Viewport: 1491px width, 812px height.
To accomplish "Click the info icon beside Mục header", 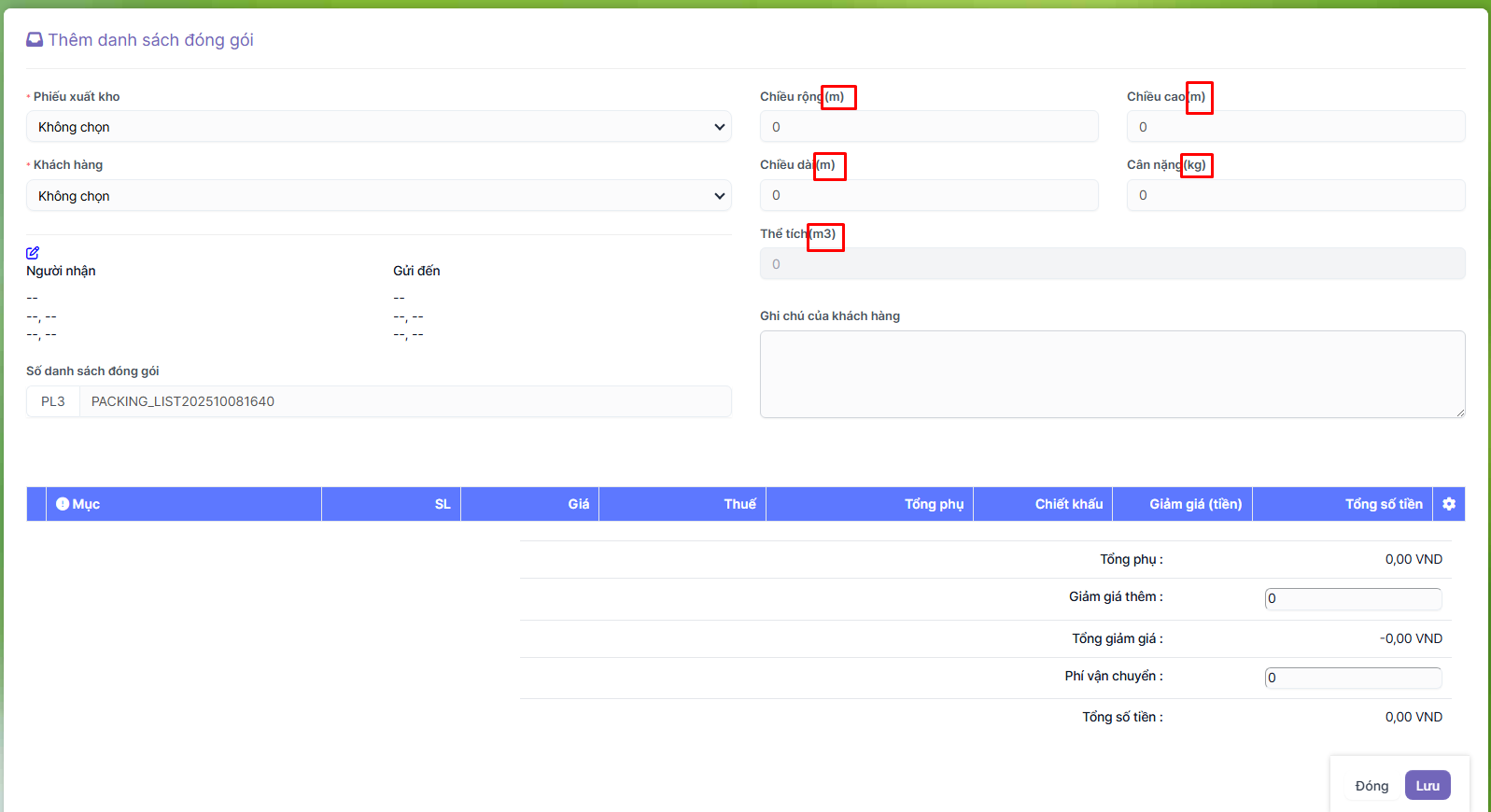I will click(63, 504).
